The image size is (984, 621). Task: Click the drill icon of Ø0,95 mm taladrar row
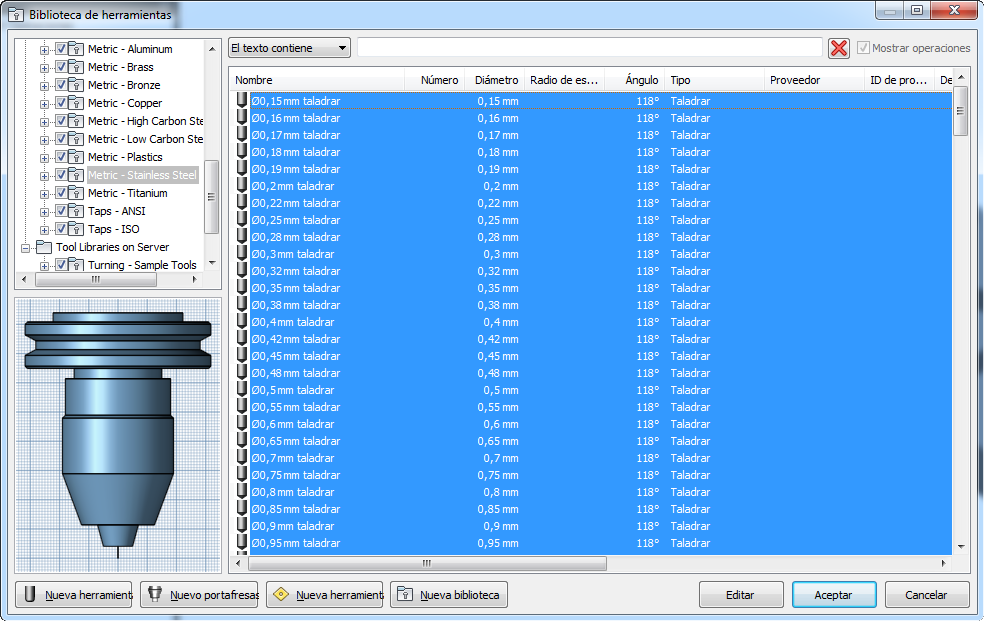[242, 543]
